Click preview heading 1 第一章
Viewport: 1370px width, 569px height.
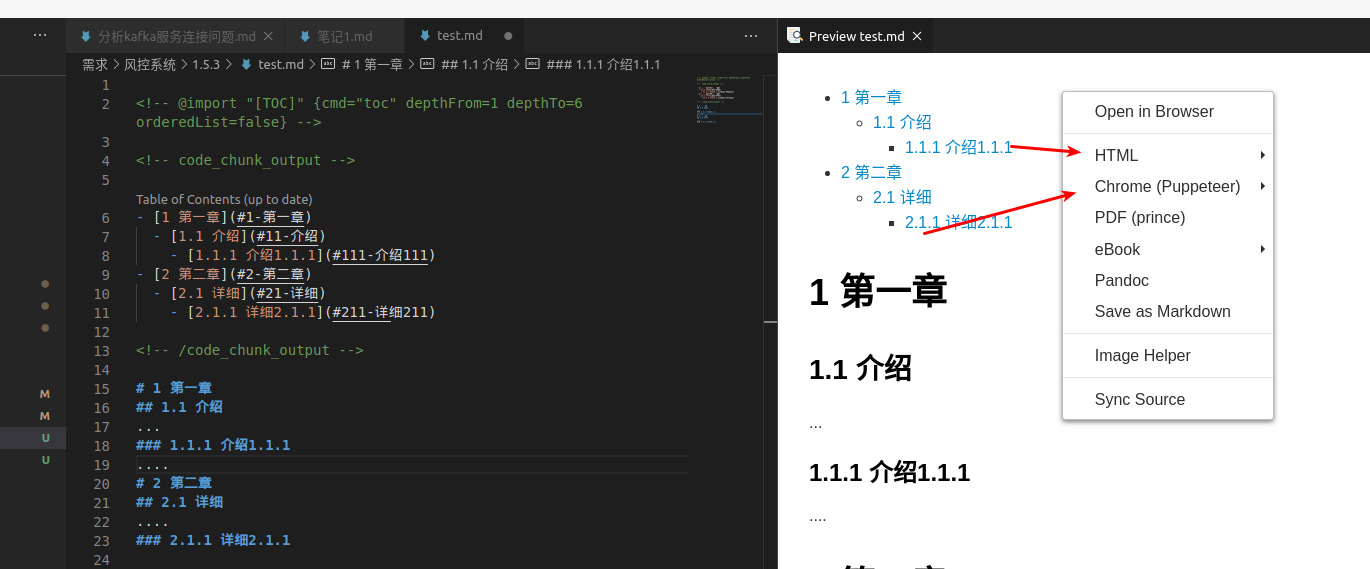click(878, 291)
